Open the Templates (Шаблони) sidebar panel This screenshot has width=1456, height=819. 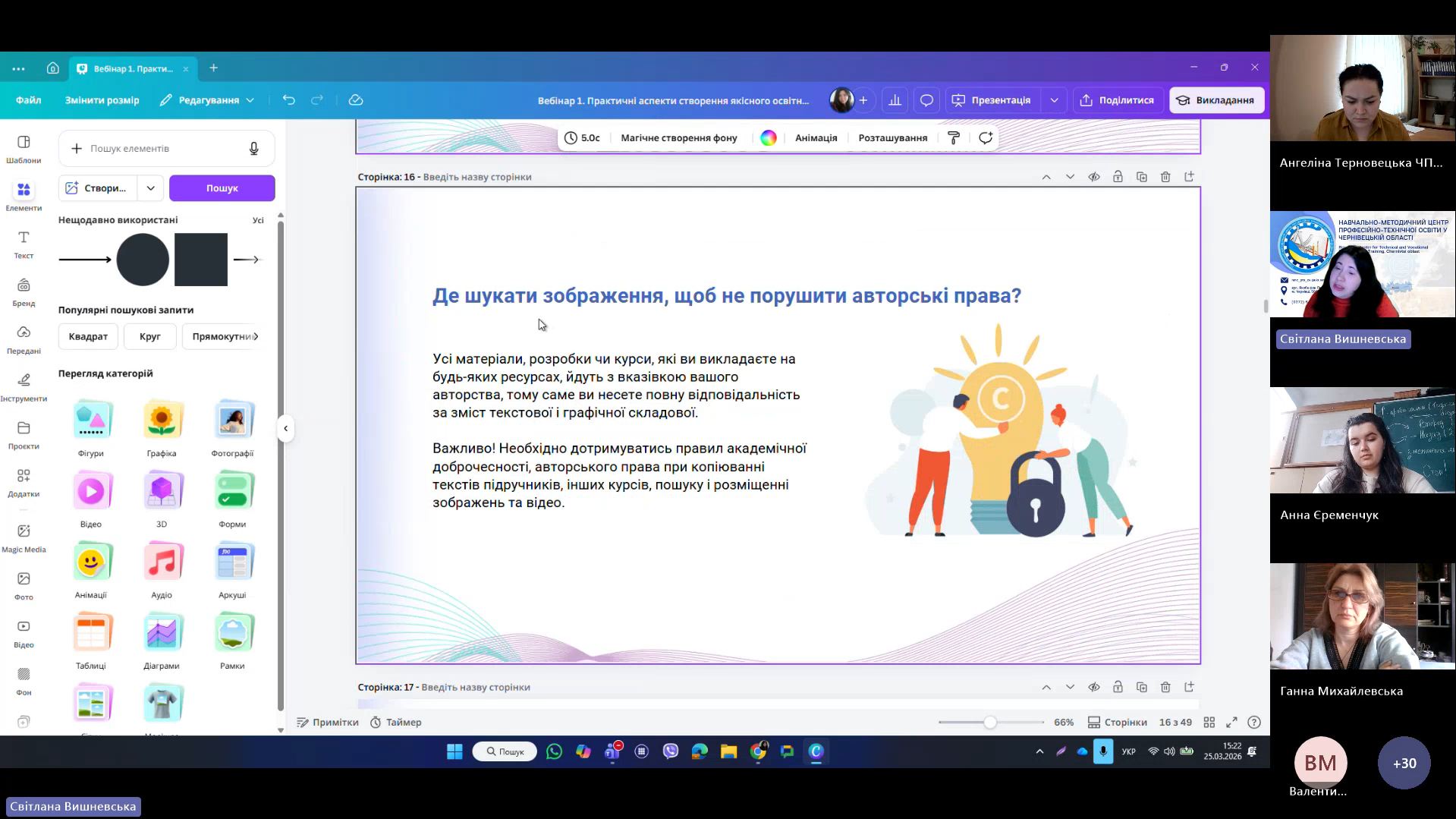click(24, 149)
